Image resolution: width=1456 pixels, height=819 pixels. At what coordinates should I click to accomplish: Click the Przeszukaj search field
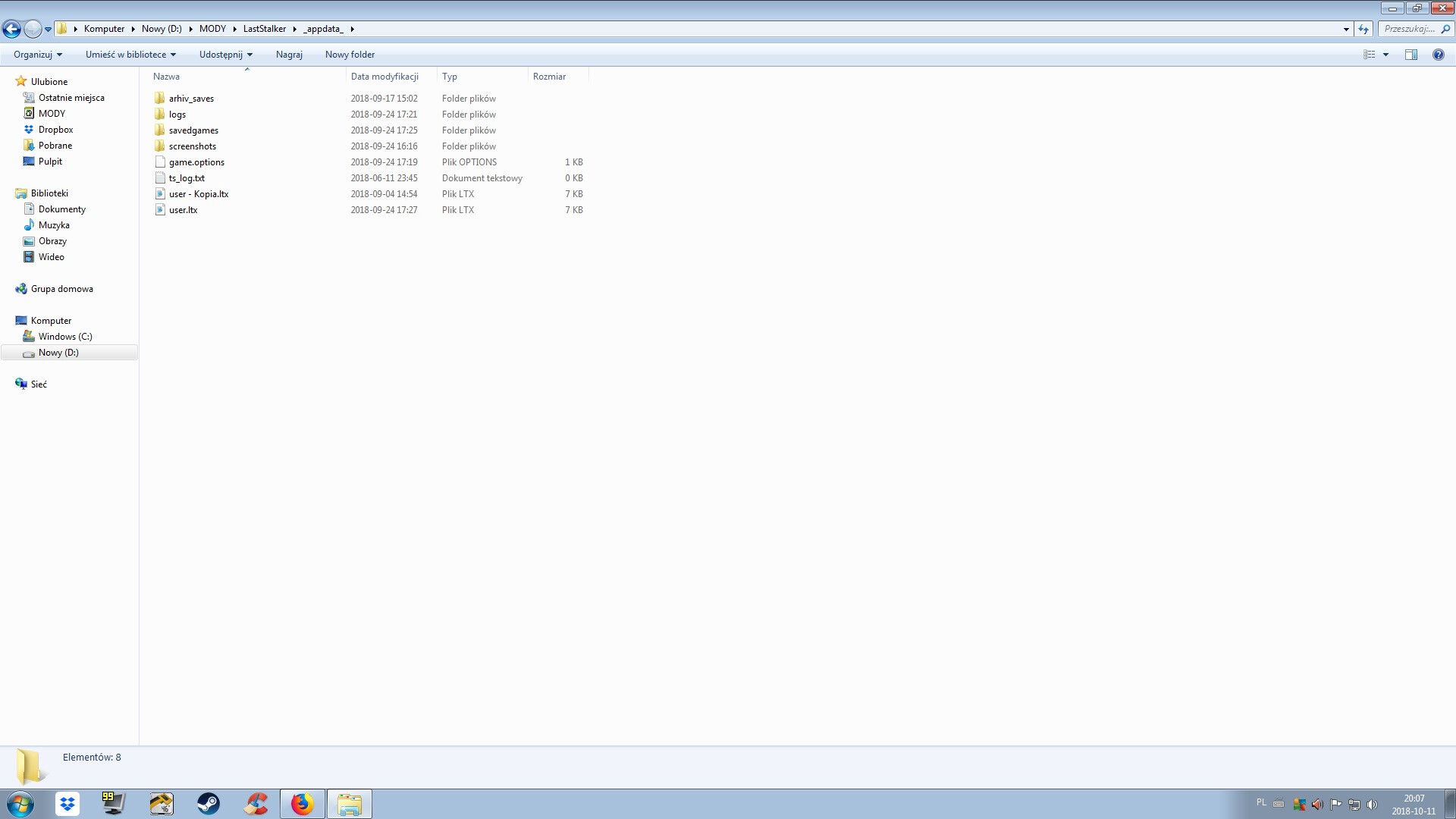(x=1409, y=29)
